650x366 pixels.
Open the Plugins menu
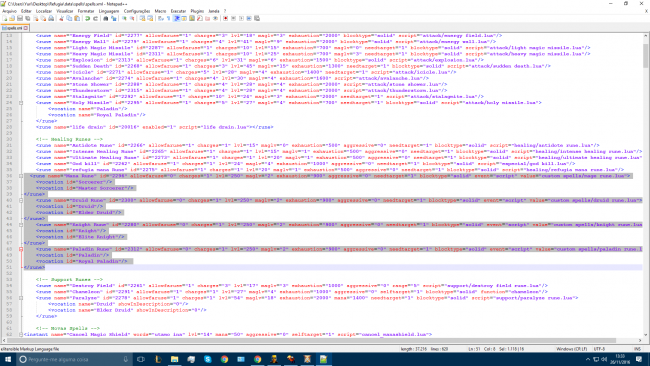tap(197, 11)
